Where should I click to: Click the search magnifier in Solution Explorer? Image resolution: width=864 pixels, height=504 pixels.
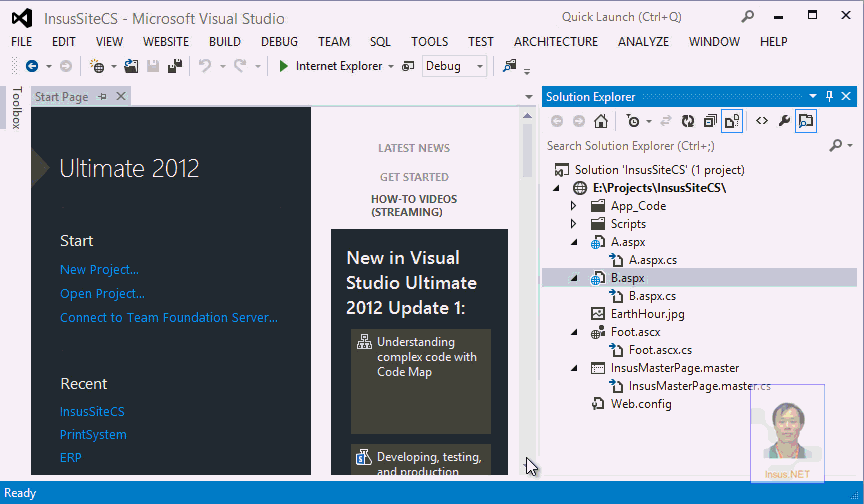[836, 145]
